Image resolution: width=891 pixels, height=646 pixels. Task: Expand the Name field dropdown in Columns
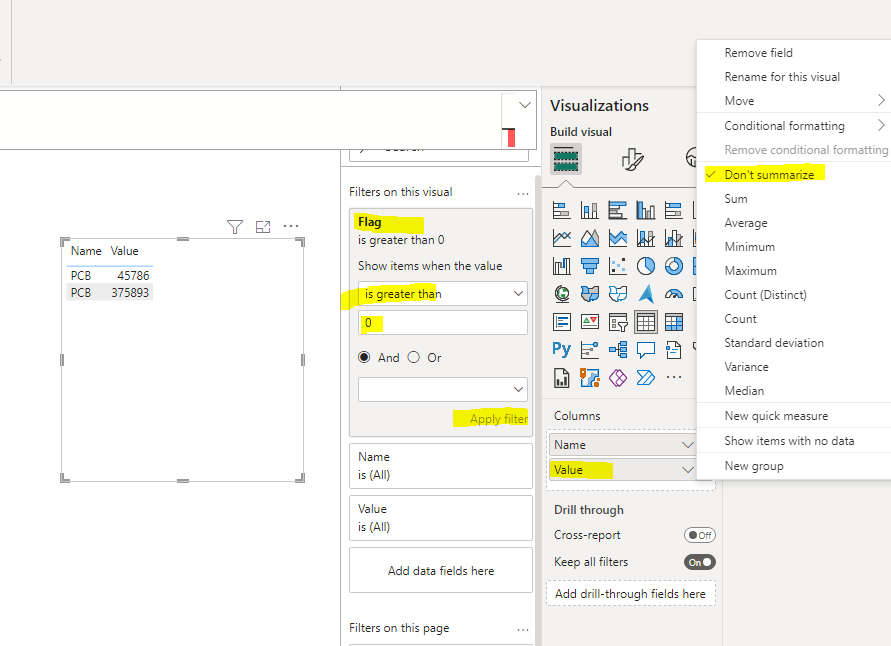click(687, 445)
